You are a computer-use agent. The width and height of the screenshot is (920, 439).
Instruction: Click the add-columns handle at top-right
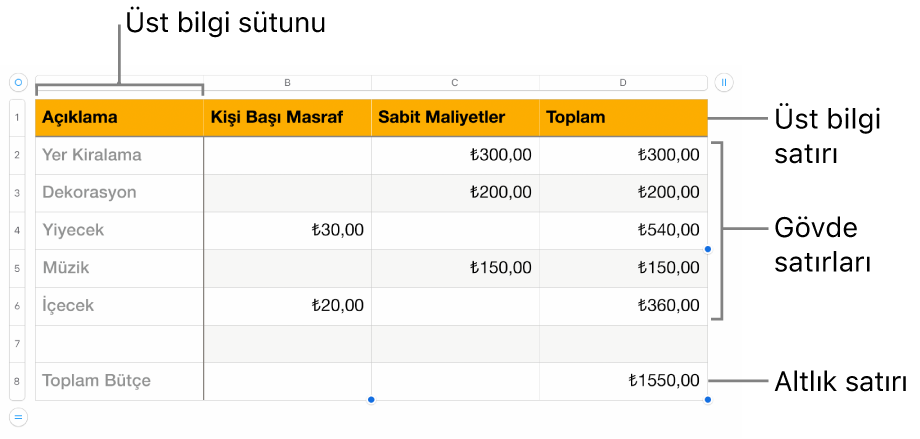723,83
